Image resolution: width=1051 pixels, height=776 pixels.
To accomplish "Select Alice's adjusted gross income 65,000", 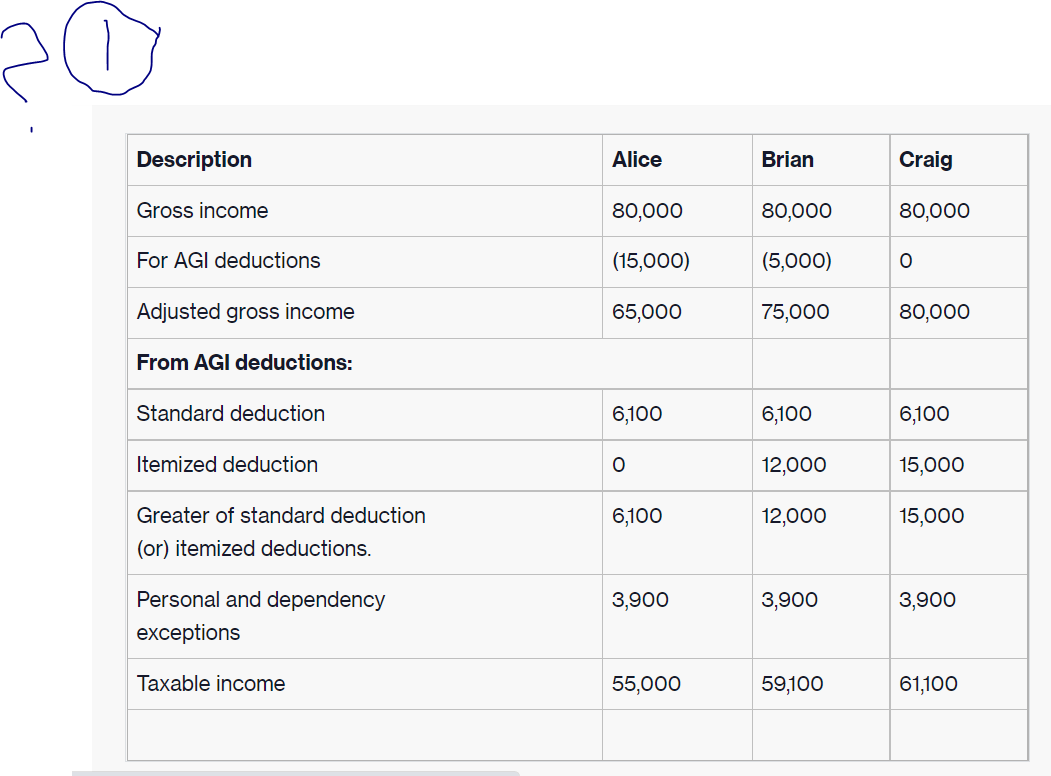I will click(647, 312).
